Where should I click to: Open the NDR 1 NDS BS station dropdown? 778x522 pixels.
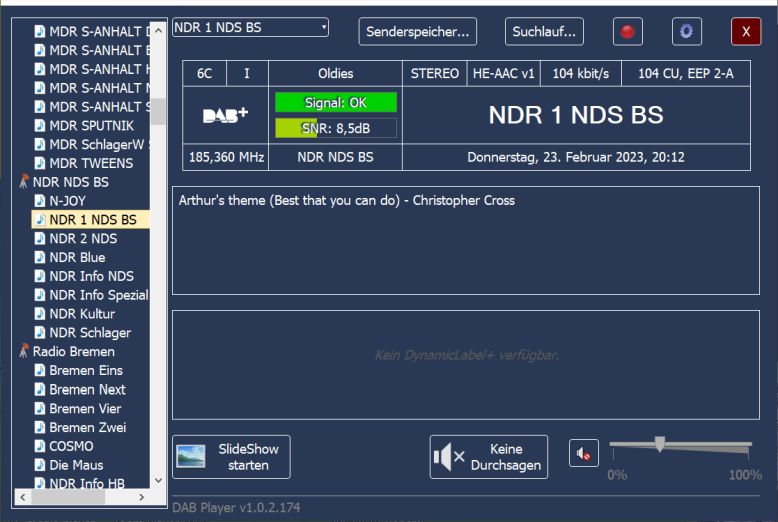click(x=251, y=27)
